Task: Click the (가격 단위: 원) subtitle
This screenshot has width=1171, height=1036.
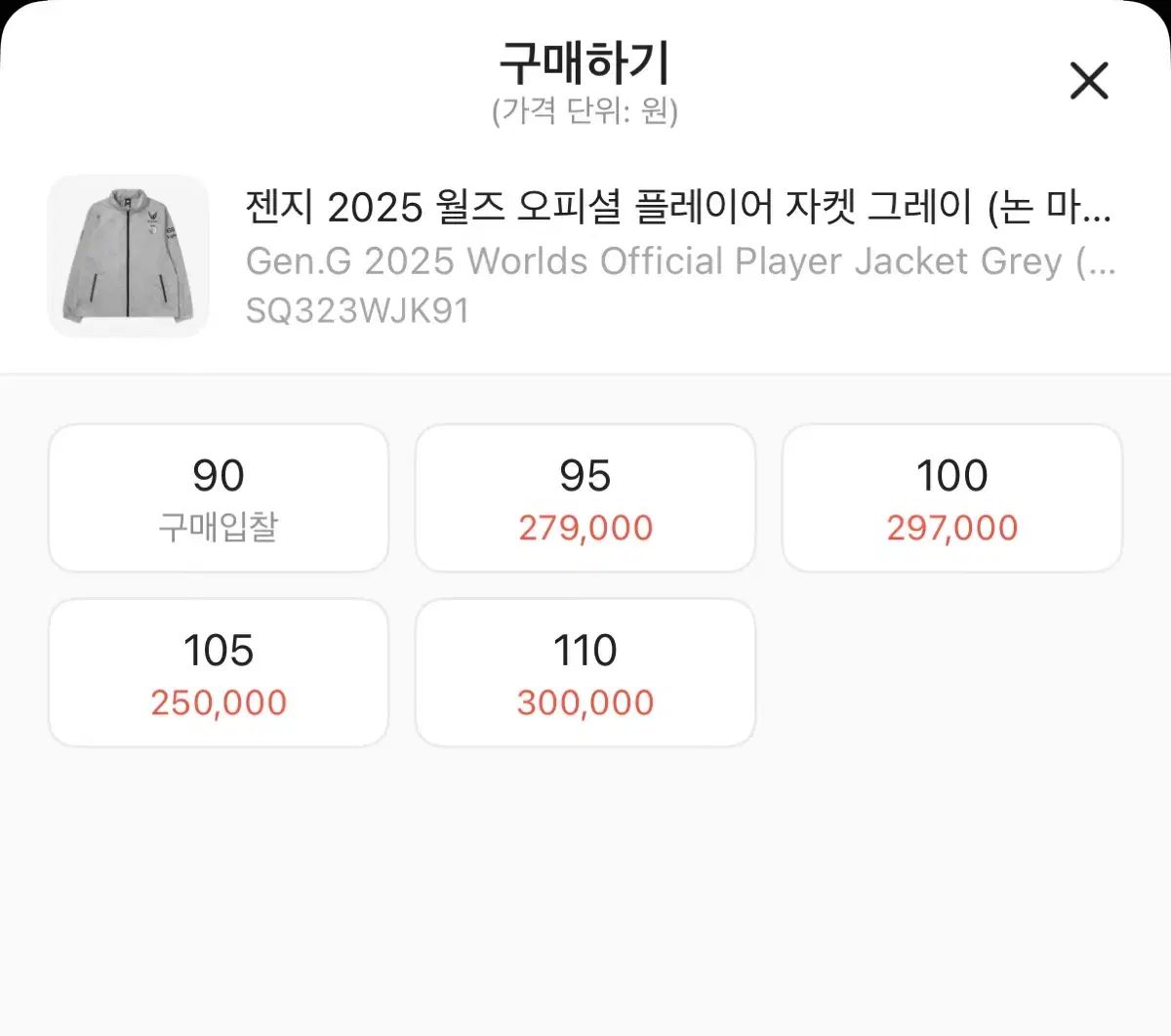Action: coord(585,111)
